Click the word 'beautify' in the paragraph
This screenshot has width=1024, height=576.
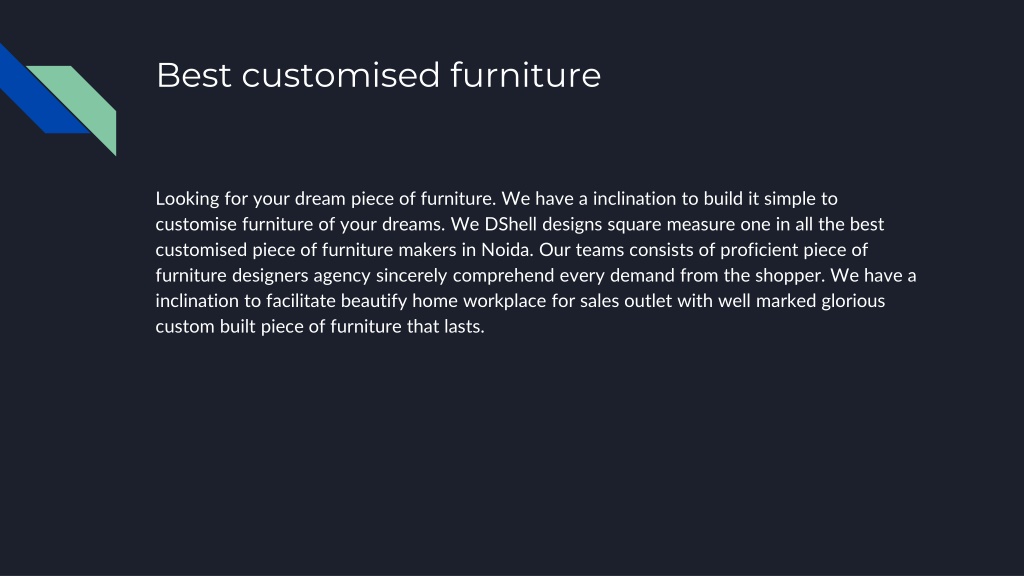(x=374, y=301)
